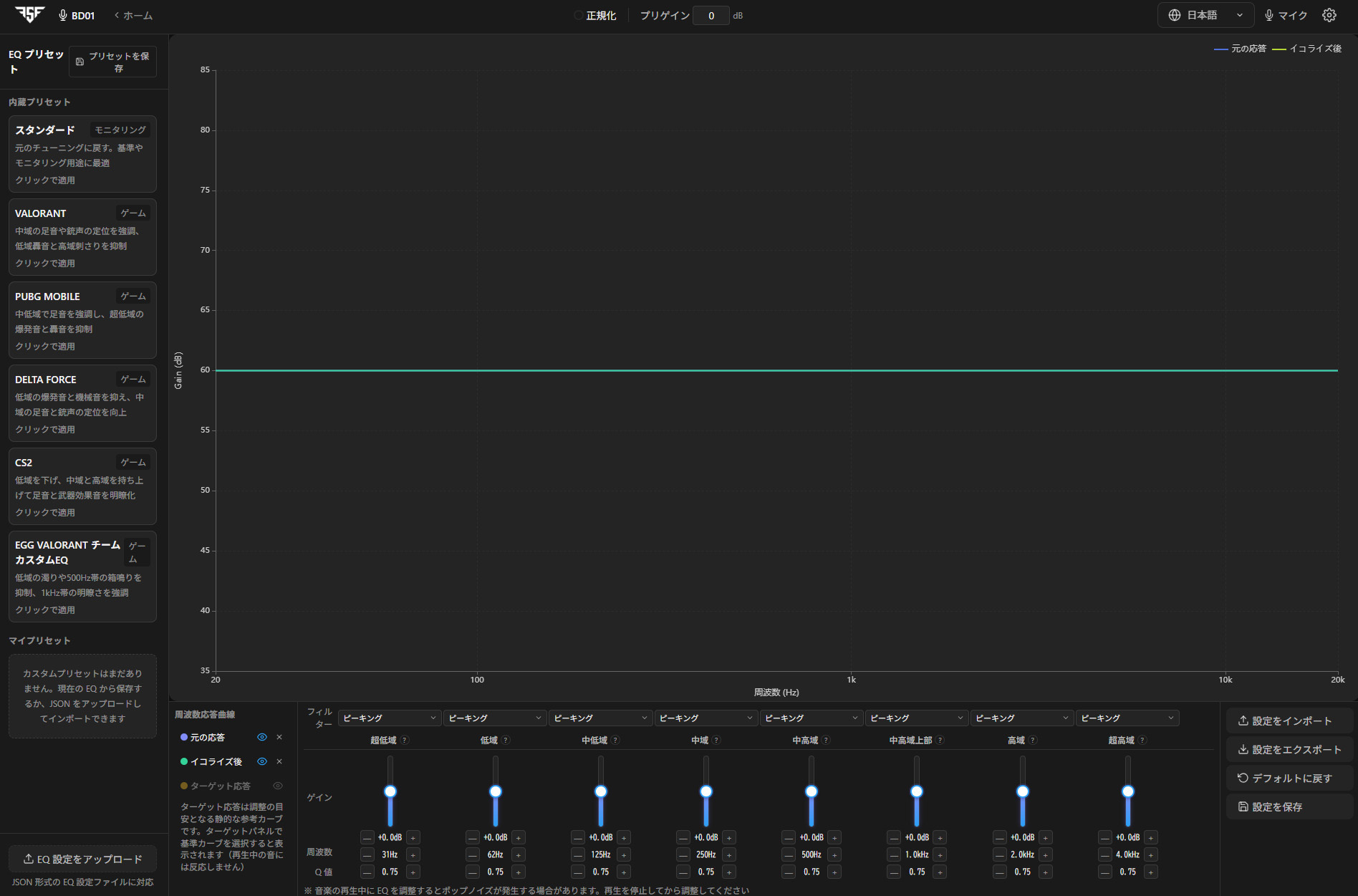This screenshot has width=1358, height=896.
Task: Click the 超低域 help question icon
Action: pyautogui.click(x=405, y=740)
